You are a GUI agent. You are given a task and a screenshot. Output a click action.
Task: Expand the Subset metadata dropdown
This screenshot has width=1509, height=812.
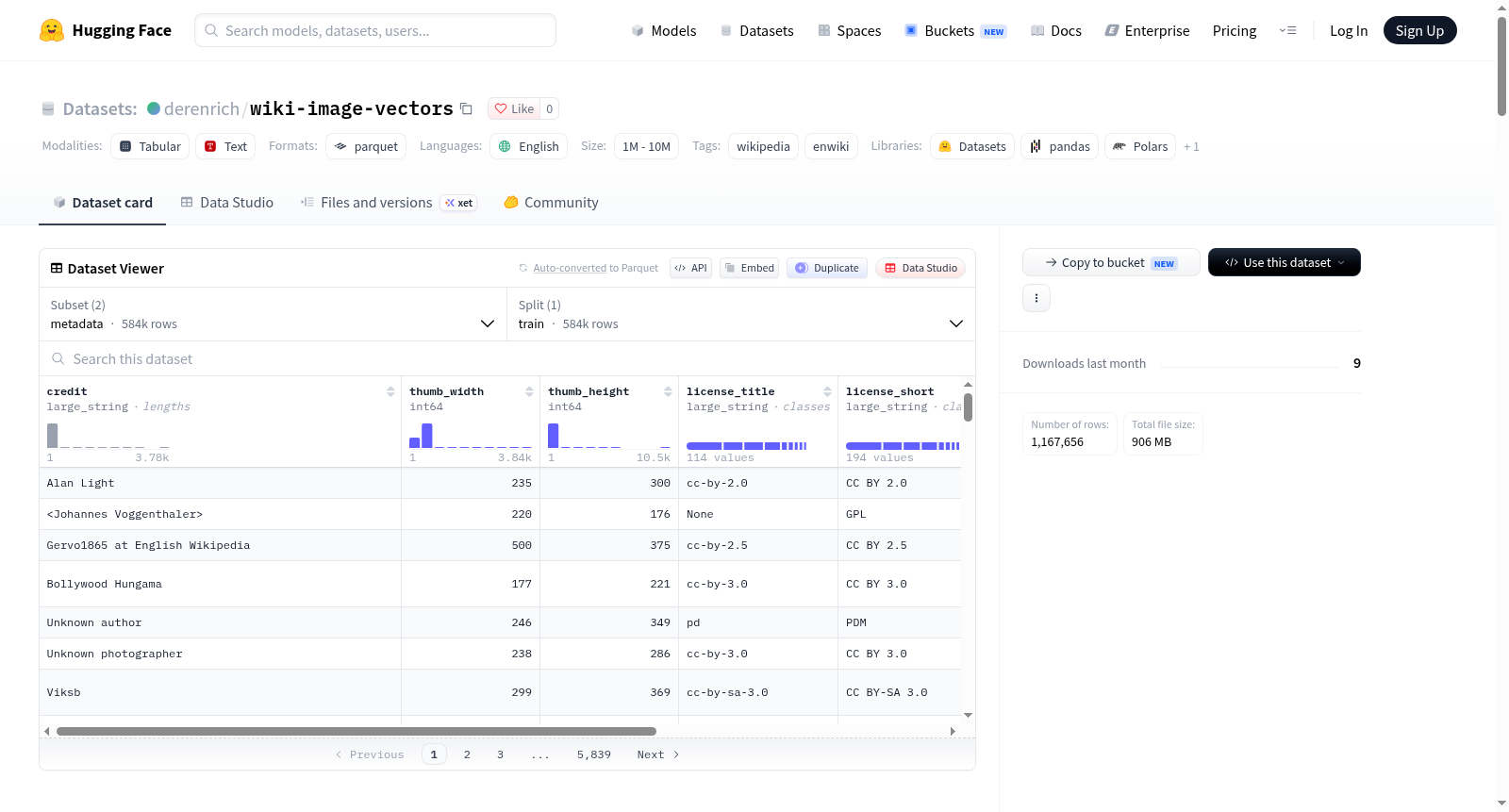pyautogui.click(x=273, y=315)
